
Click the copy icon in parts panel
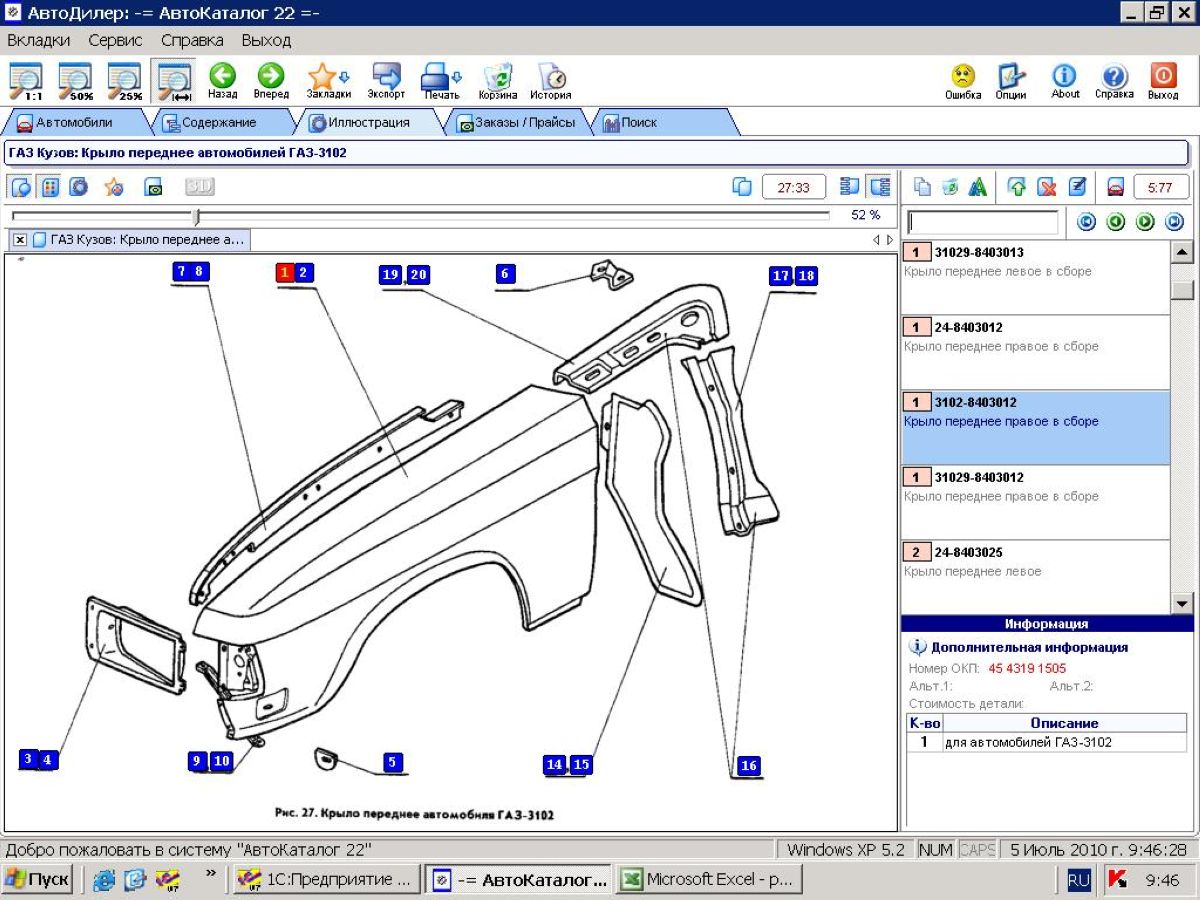[923, 187]
